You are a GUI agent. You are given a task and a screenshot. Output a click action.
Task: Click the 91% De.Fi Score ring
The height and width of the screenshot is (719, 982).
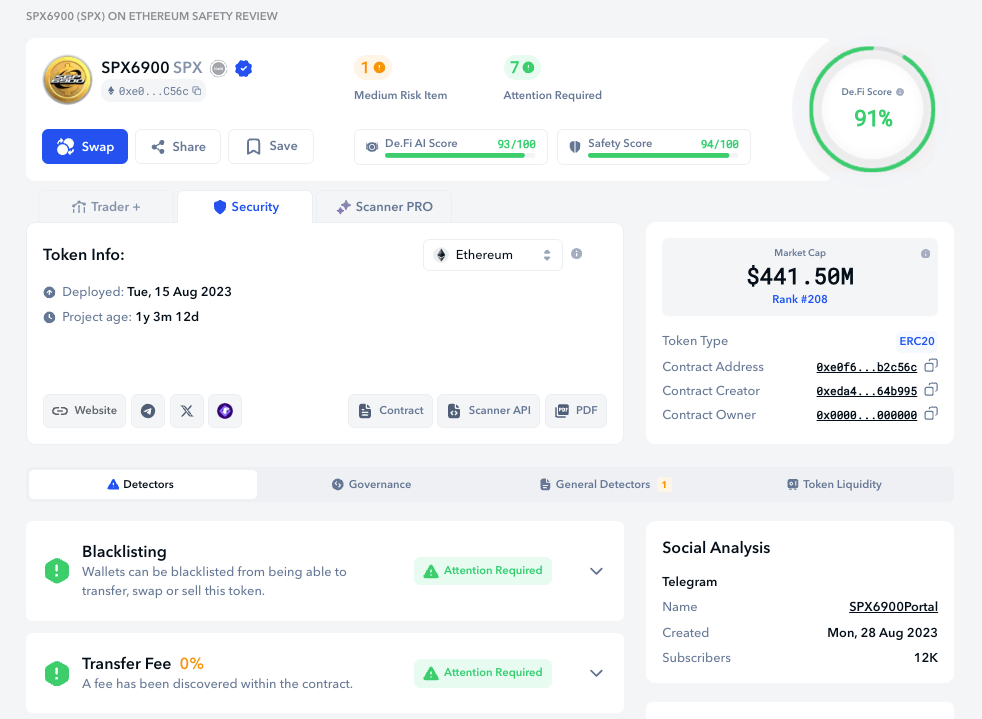(872, 109)
